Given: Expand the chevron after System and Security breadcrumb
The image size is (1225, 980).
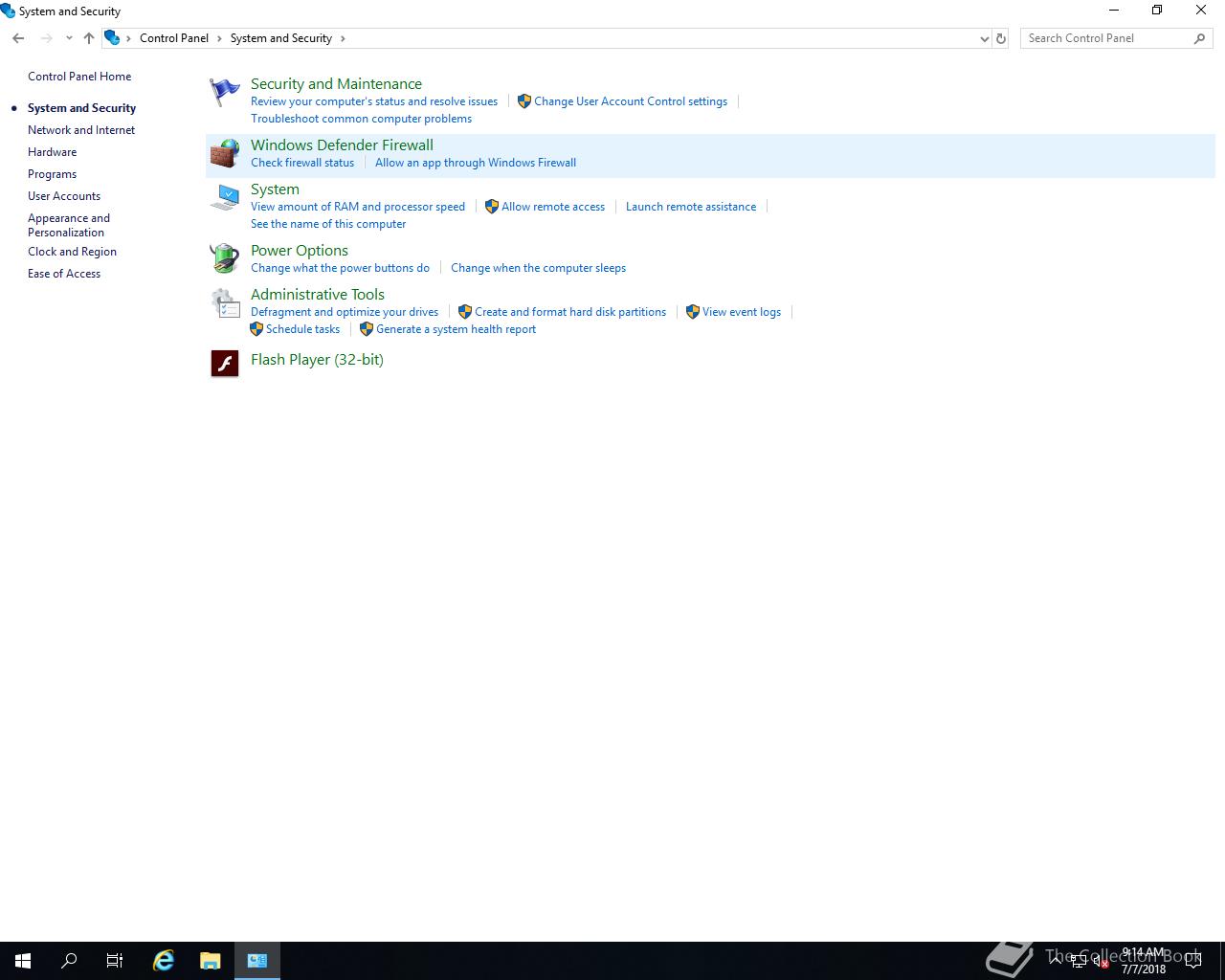Looking at the screenshot, I should tap(343, 38).
